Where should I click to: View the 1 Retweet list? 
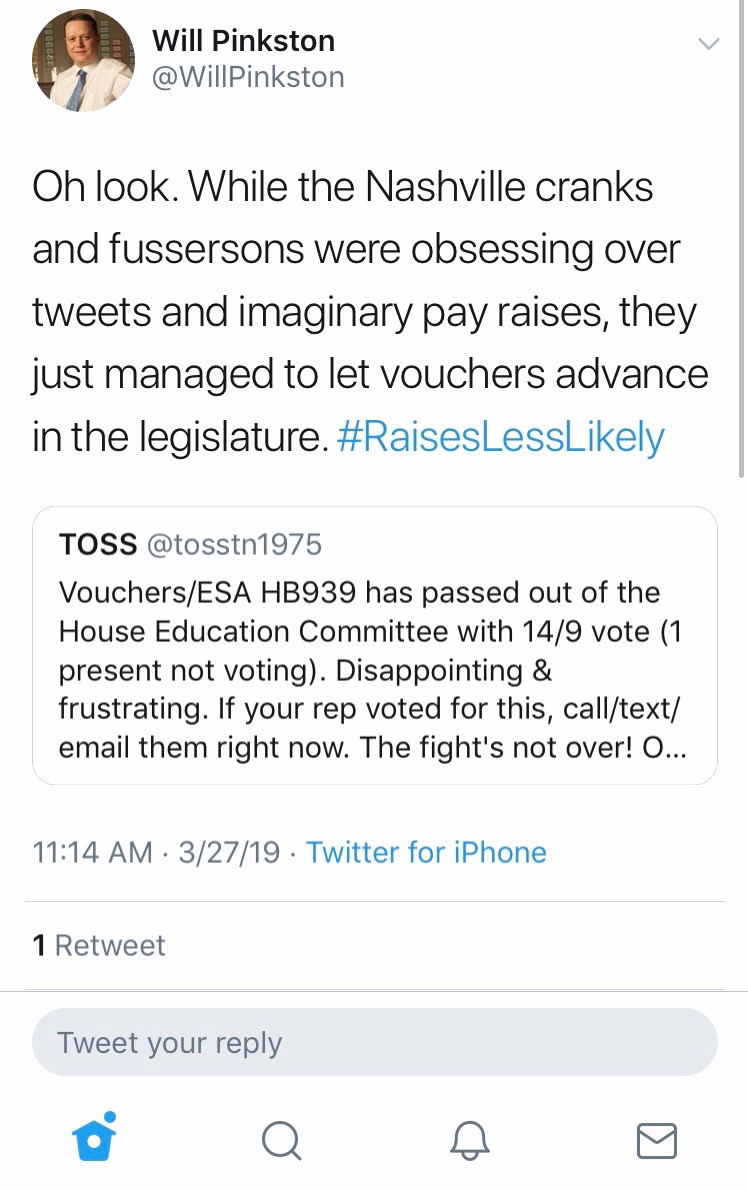(x=99, y=946)
